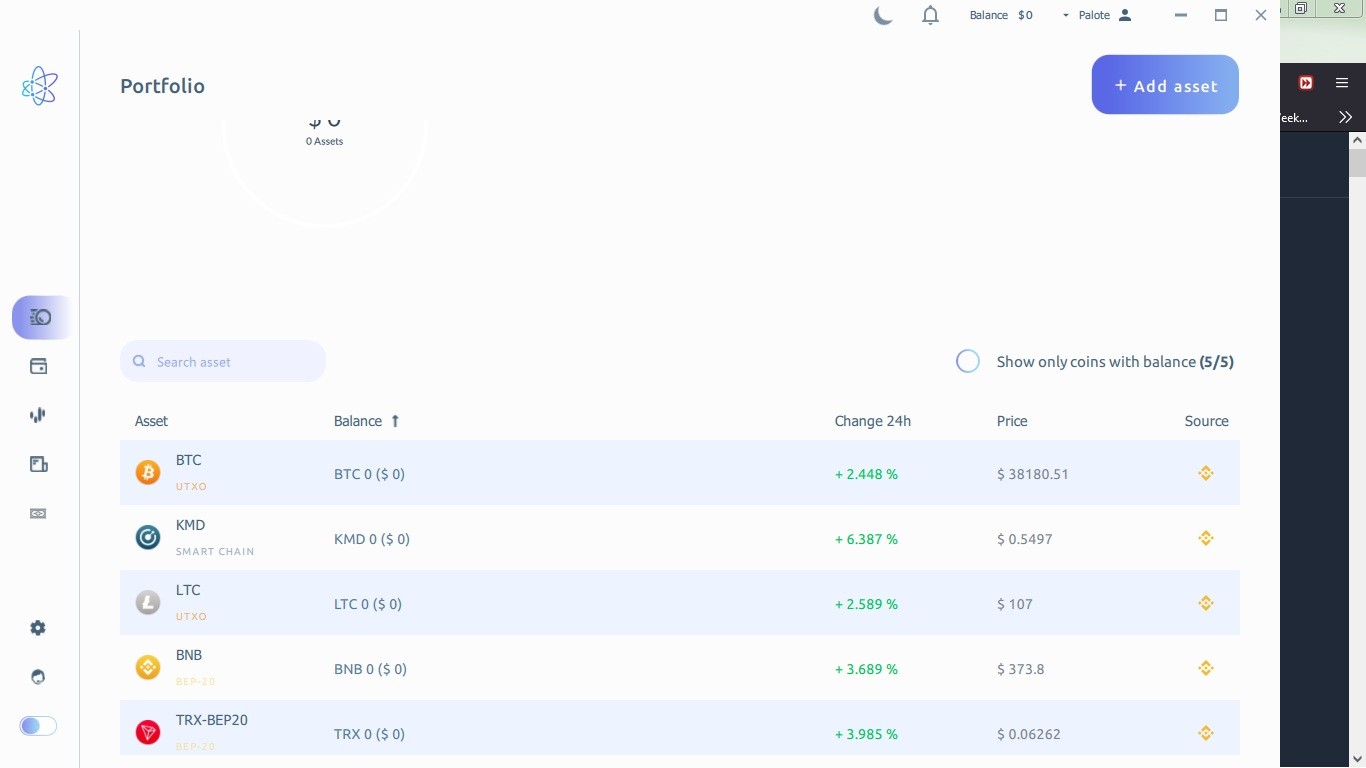Toggle the Balance sort arrow

[395, 421]
